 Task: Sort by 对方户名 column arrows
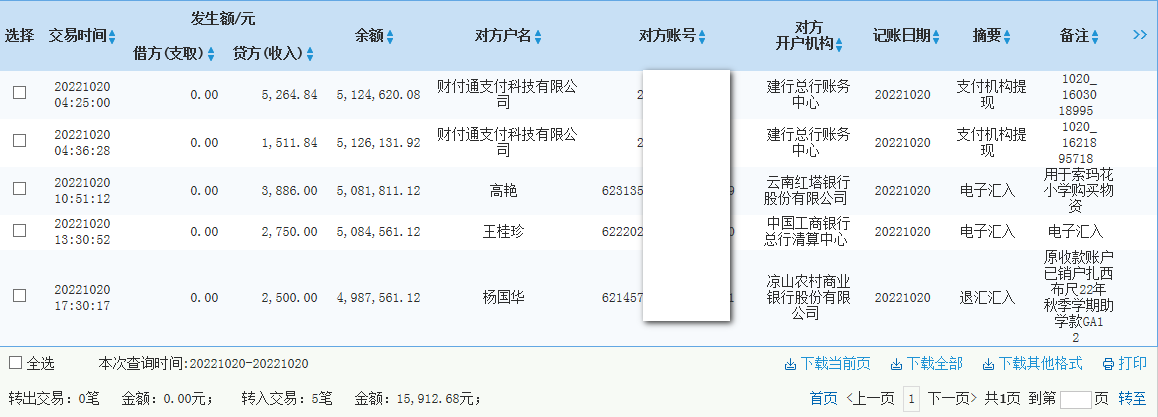click(538, 36)
